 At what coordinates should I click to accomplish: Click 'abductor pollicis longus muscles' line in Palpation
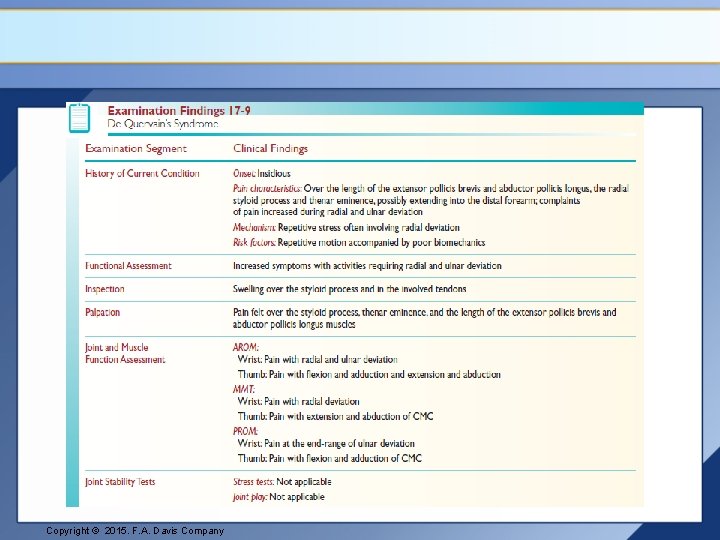coord(294,325)
